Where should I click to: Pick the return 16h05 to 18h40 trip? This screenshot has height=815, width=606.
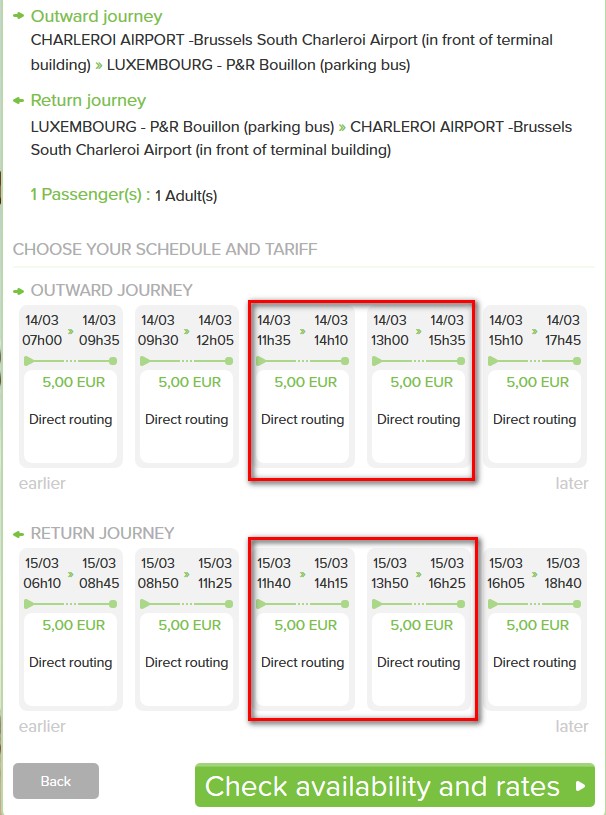[x=535, y=629]
